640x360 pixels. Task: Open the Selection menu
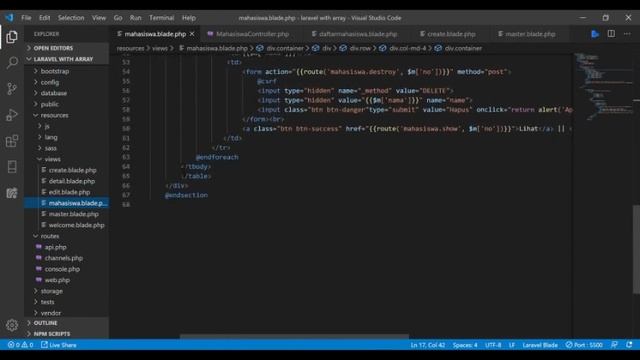click(71, 18)
